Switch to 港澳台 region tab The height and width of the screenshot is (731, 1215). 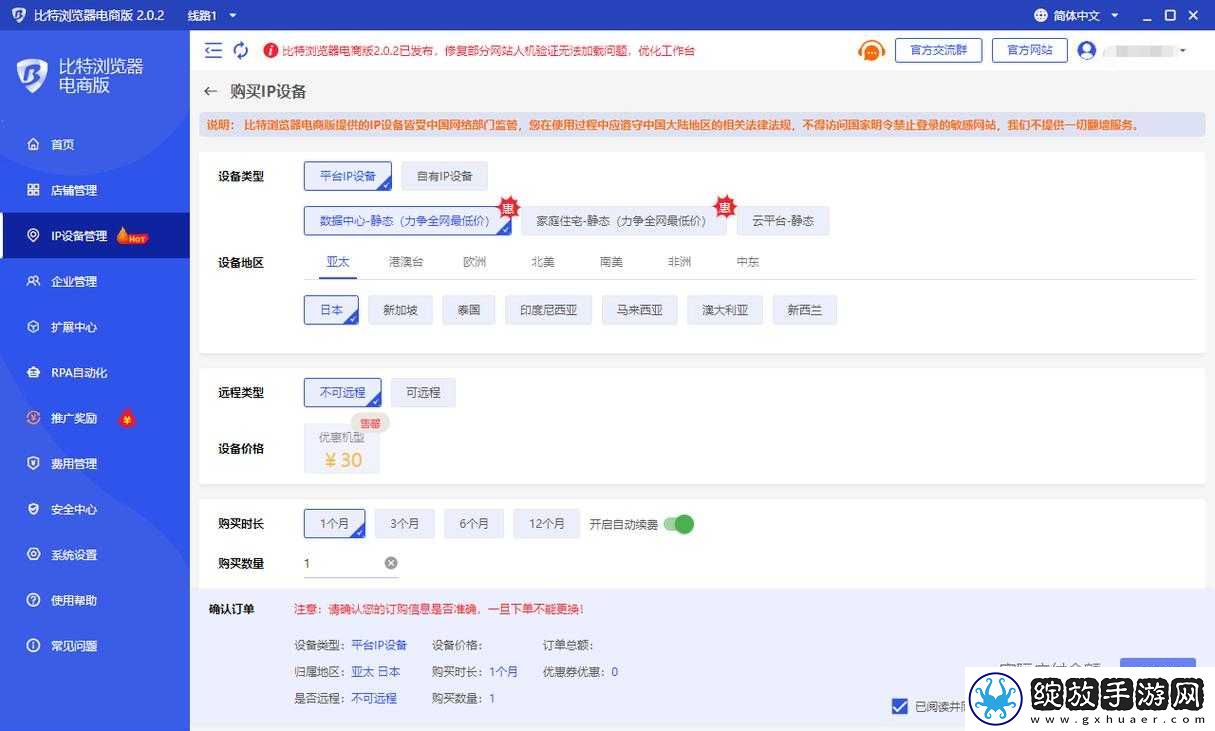pos(406,262)
